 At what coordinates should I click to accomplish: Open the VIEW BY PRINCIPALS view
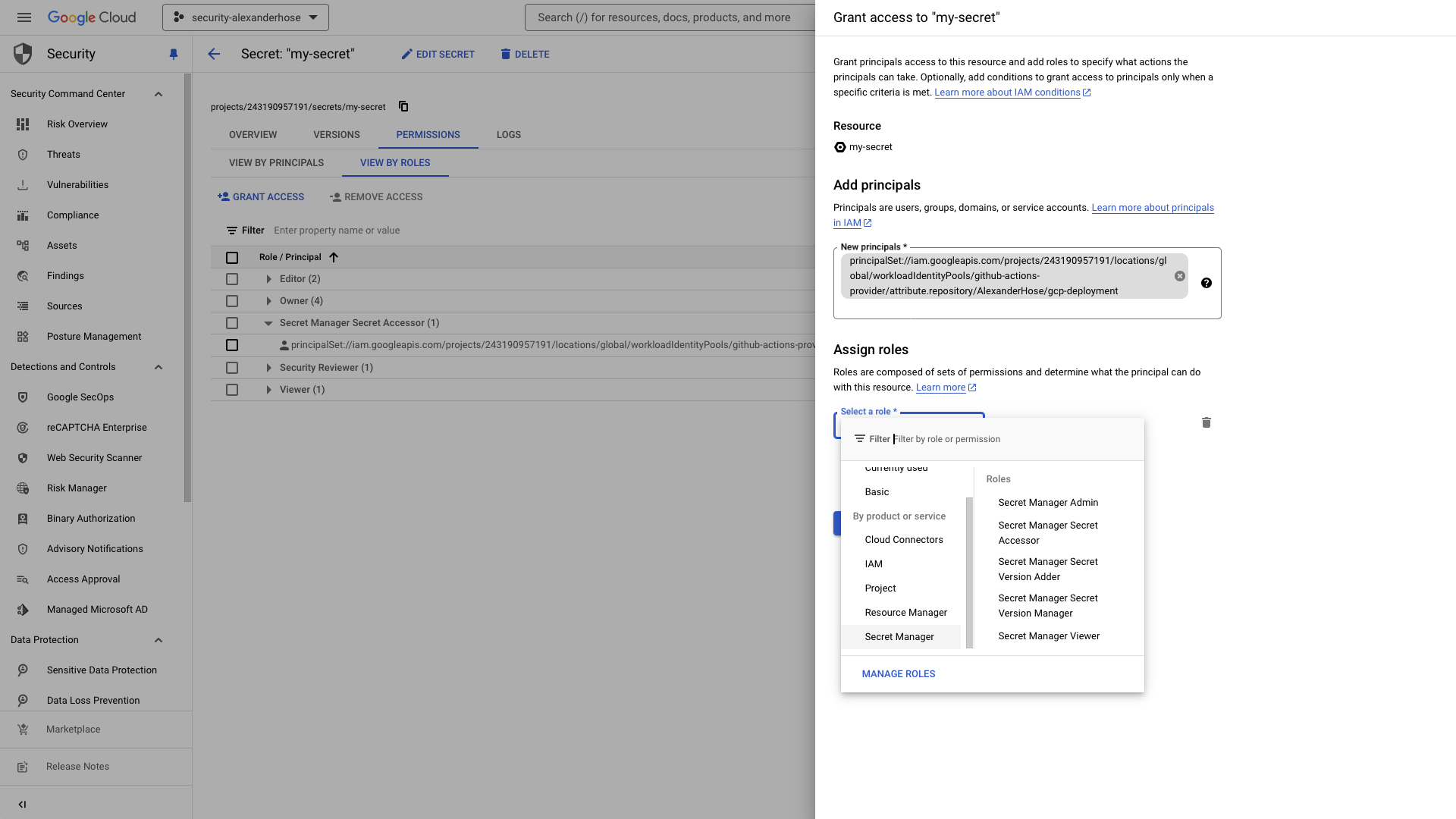[x=275, y=162]
